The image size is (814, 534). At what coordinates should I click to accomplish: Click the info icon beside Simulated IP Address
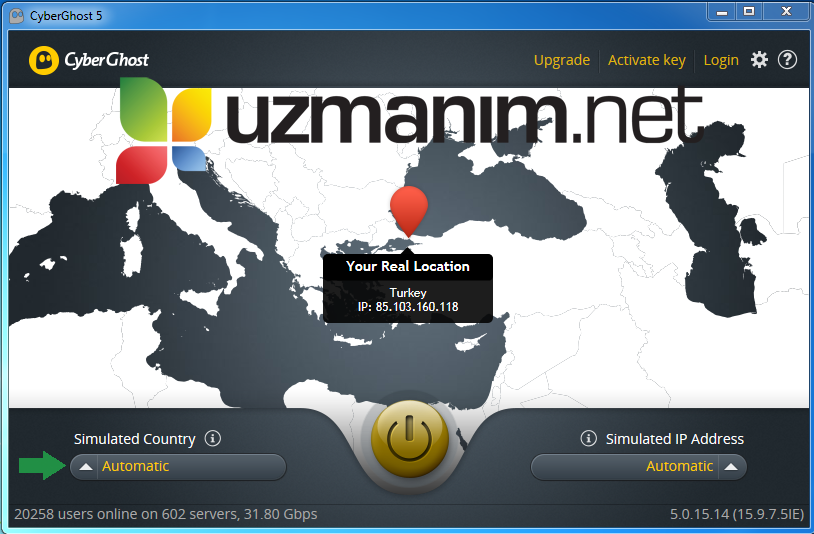(x=588, y=438)
